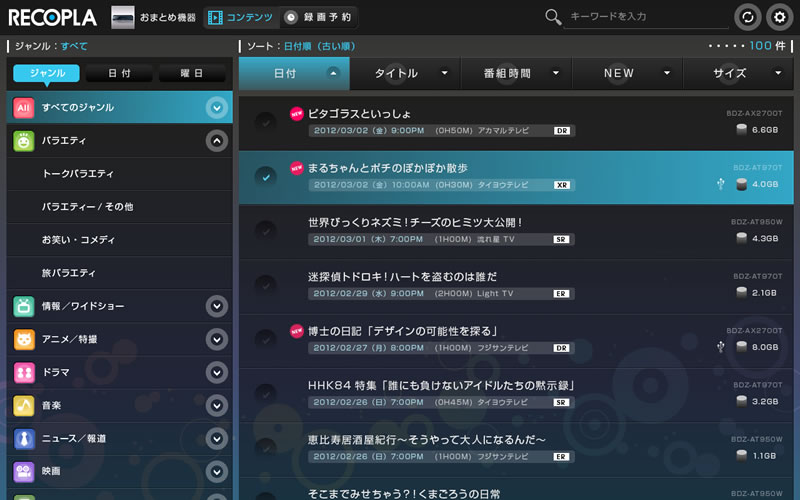This screenshot has height=500, width=800.
Task: Select the 日付 filter tab
Action: click(119, 73)
